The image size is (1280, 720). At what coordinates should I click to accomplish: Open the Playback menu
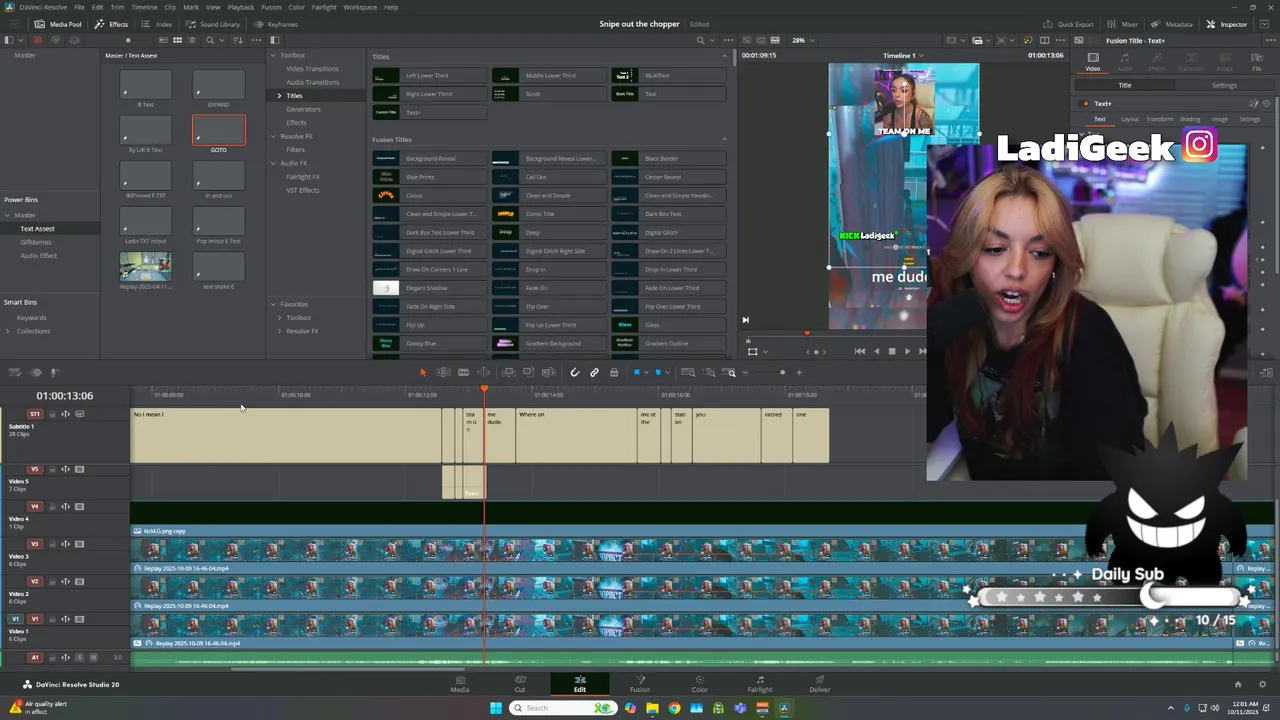[x=241, y=7]
